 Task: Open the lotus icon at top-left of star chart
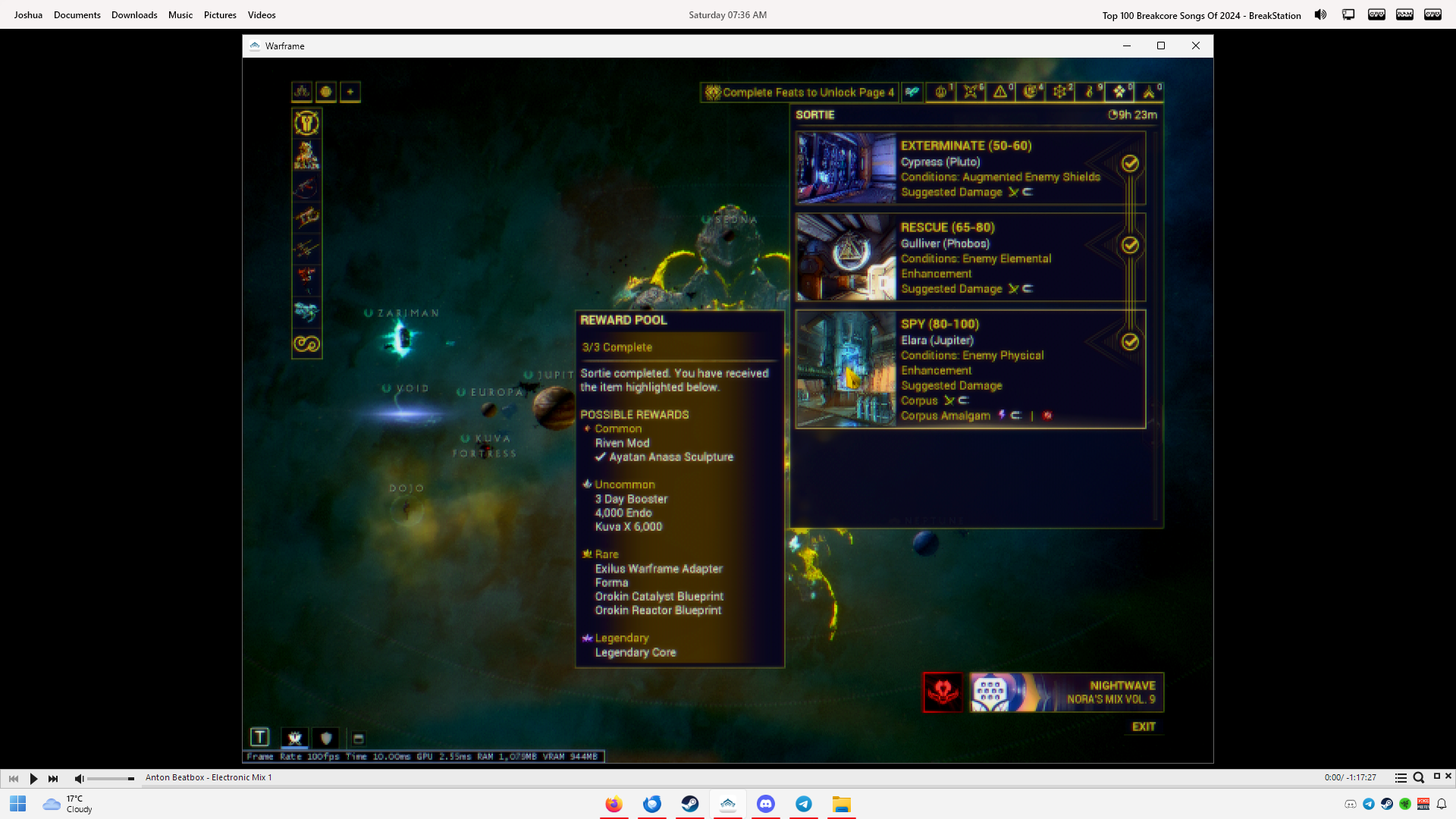[302, 92]
